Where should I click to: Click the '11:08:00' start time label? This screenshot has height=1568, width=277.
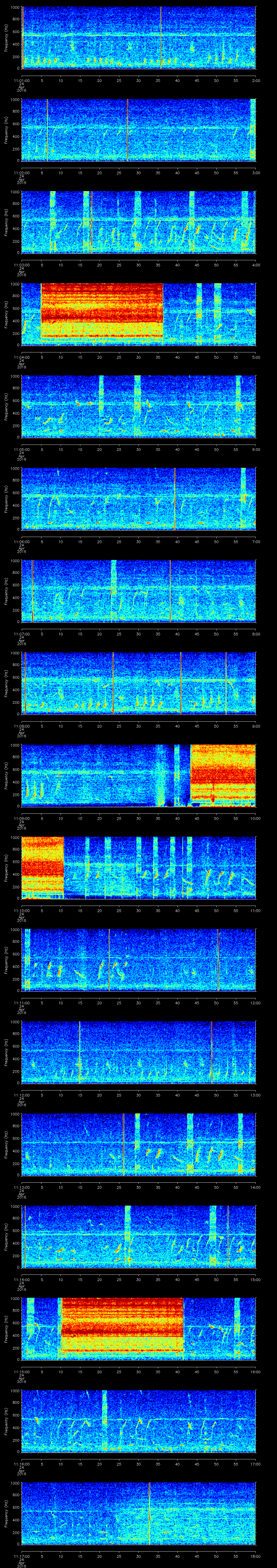point(21,726)
